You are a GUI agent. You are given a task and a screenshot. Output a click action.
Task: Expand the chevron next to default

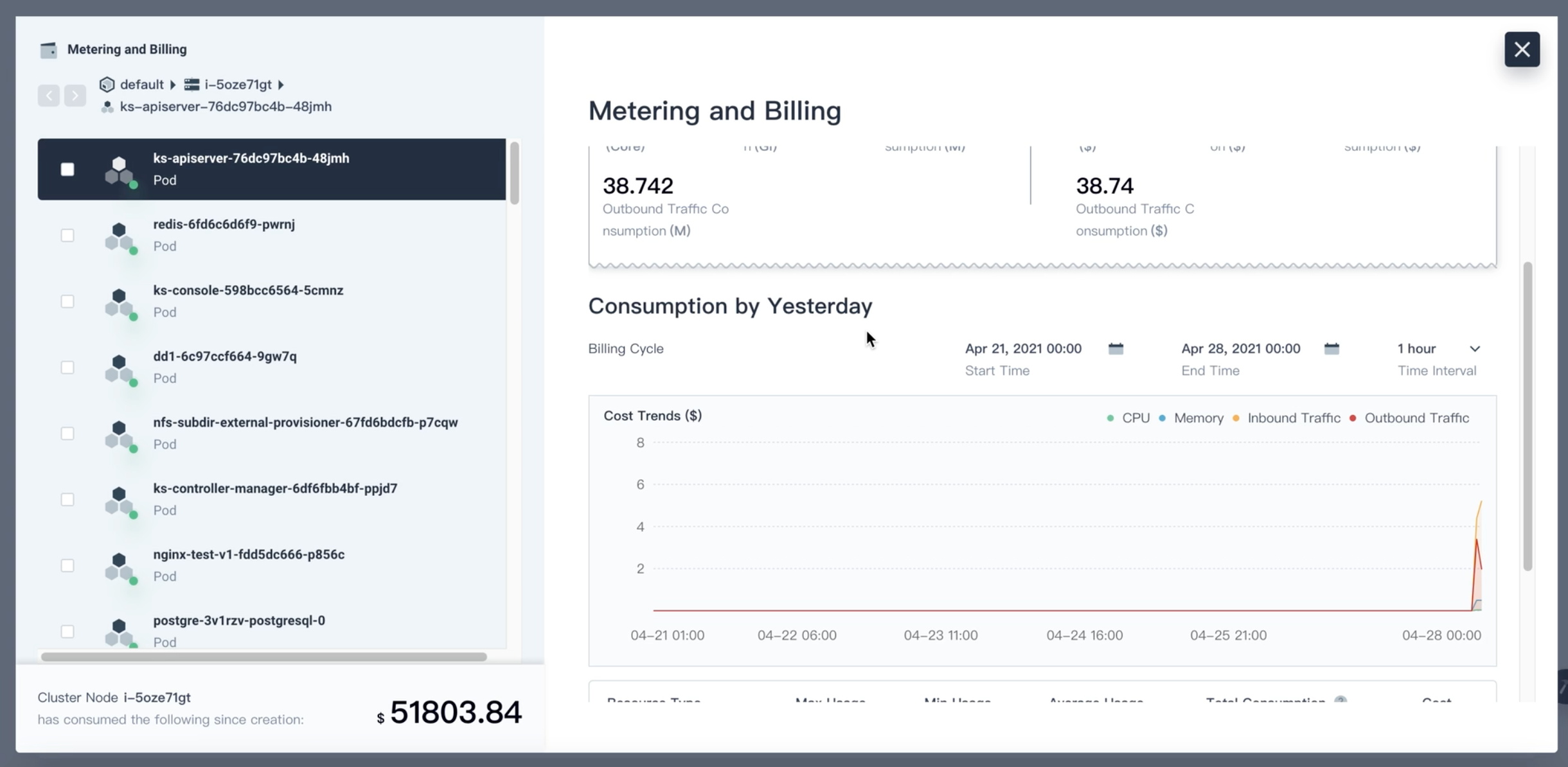tap(173, 84)
